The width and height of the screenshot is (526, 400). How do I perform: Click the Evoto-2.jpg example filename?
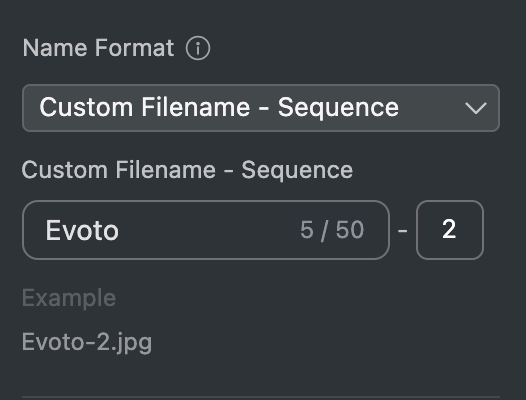pyautogui.click(x=87, y=343)
